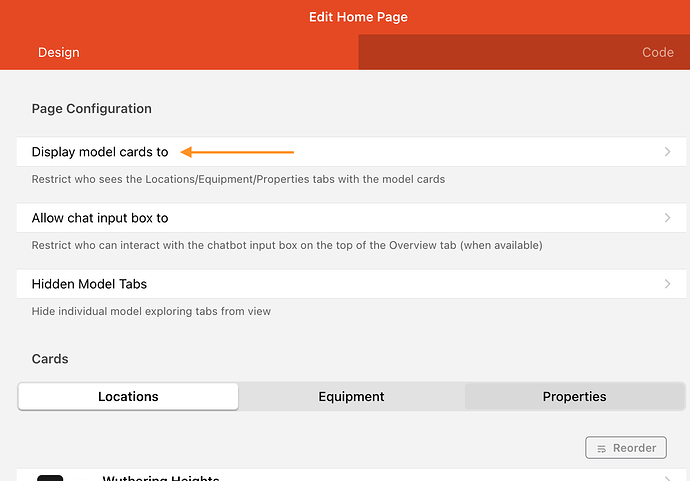Open the Wuthering Heights row chevron
Viewport: 690px width, 481px height.
pos(667,478)
